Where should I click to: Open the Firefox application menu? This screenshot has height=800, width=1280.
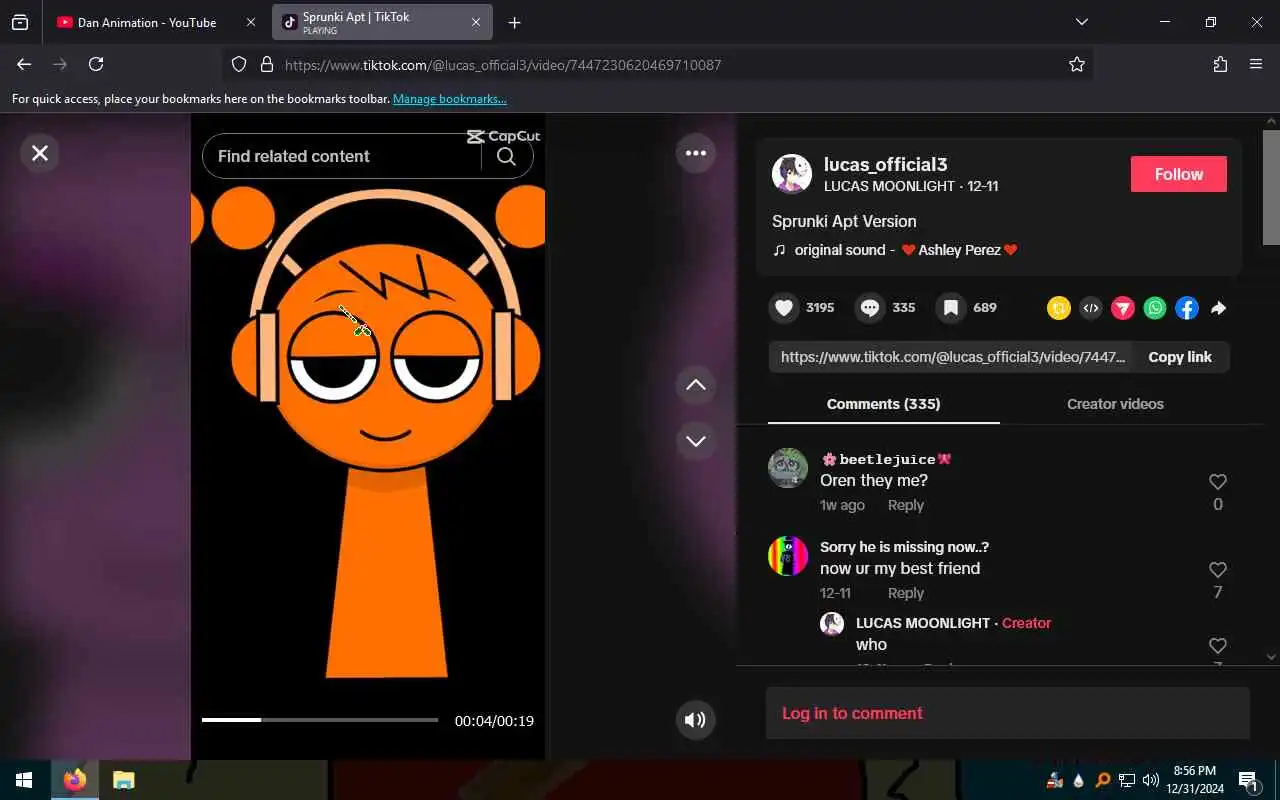click(1256, 64)
